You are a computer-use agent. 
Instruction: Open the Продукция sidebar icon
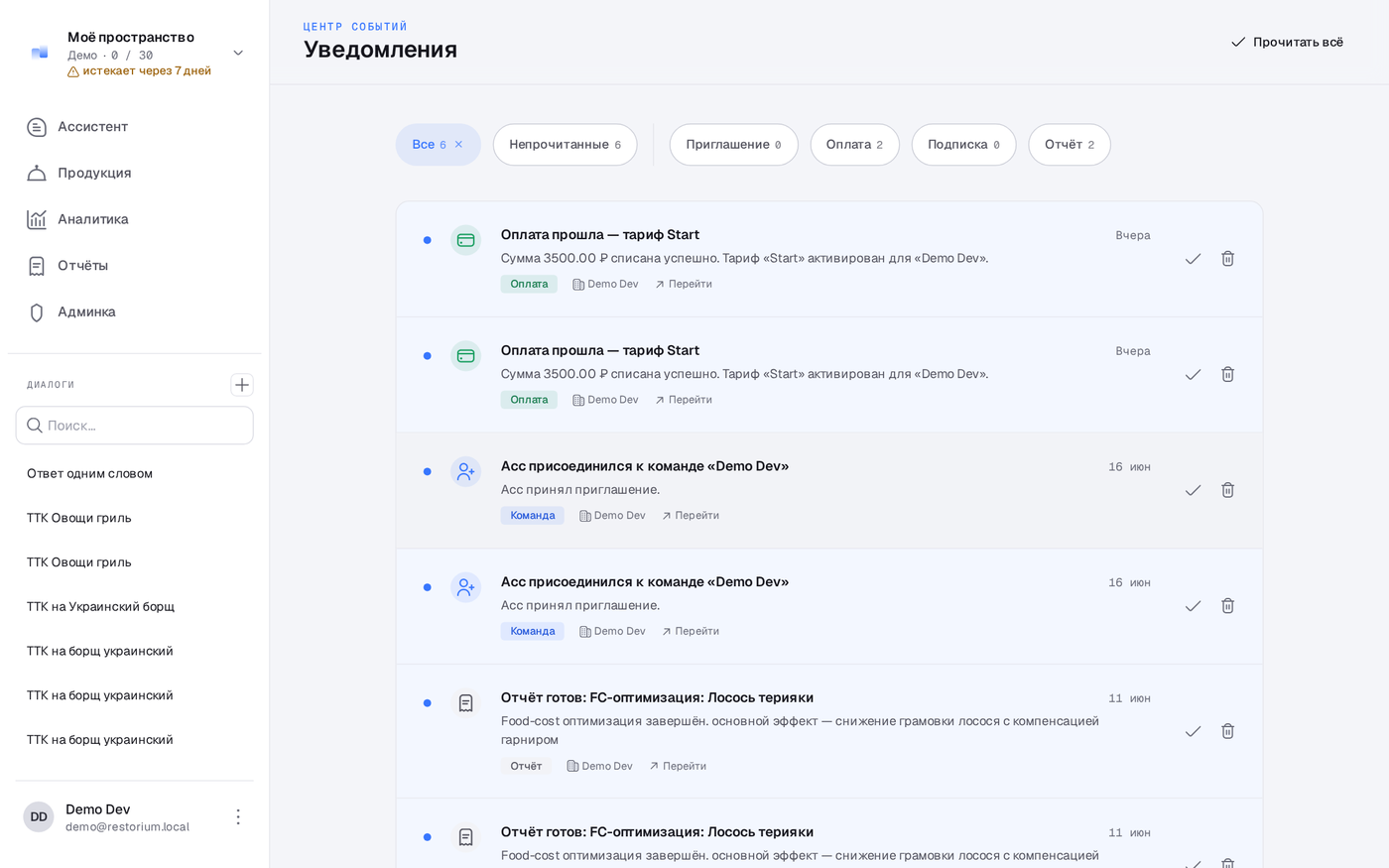(37, 173)
